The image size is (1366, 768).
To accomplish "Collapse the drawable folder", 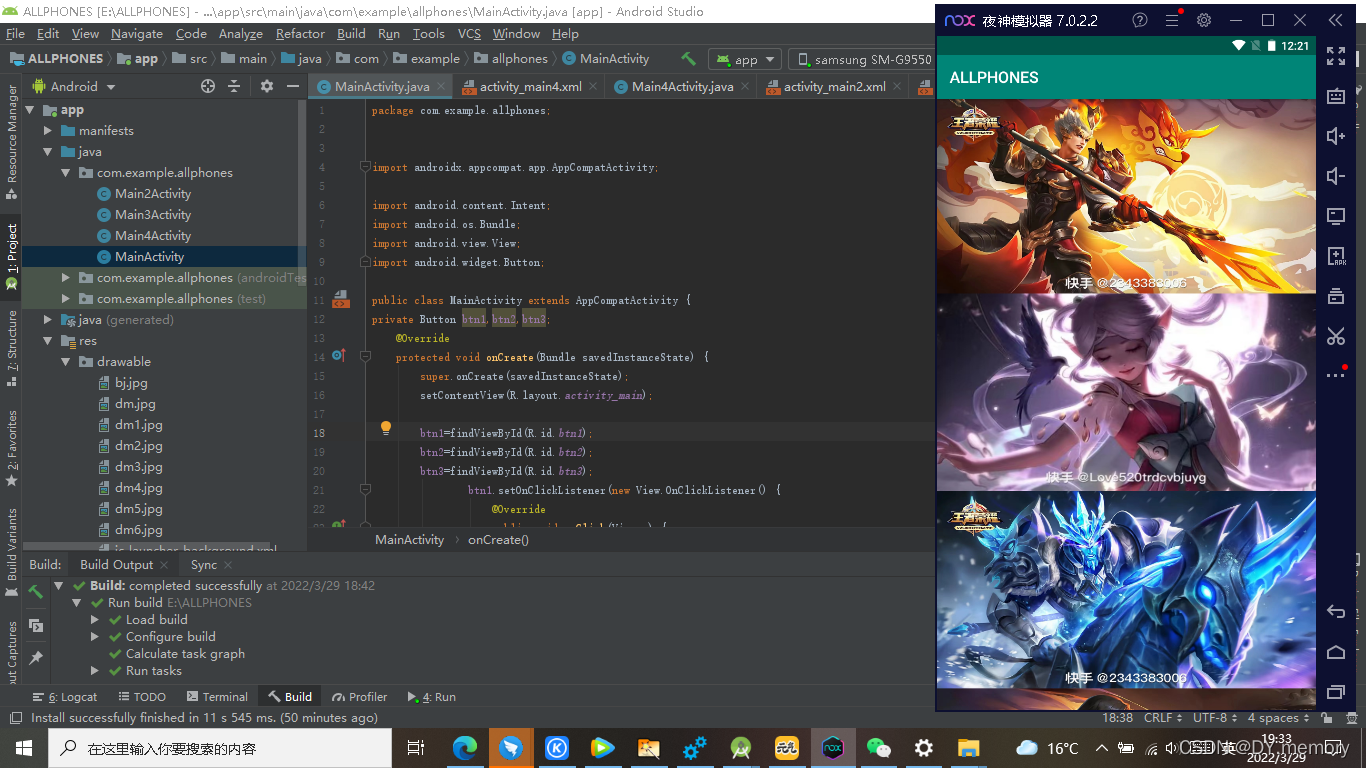I will point(66,362).
